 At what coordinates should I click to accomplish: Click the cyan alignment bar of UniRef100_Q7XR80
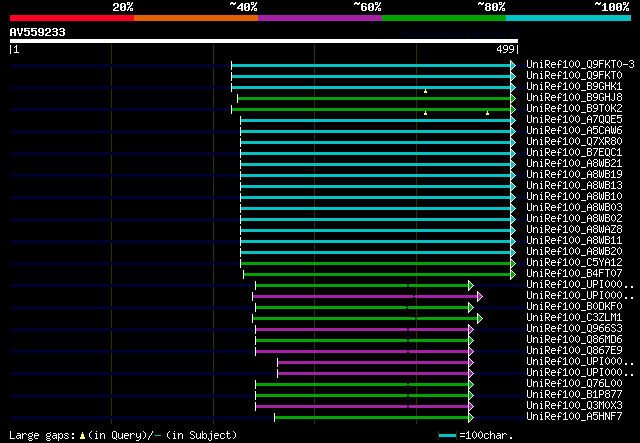[376, 142]
